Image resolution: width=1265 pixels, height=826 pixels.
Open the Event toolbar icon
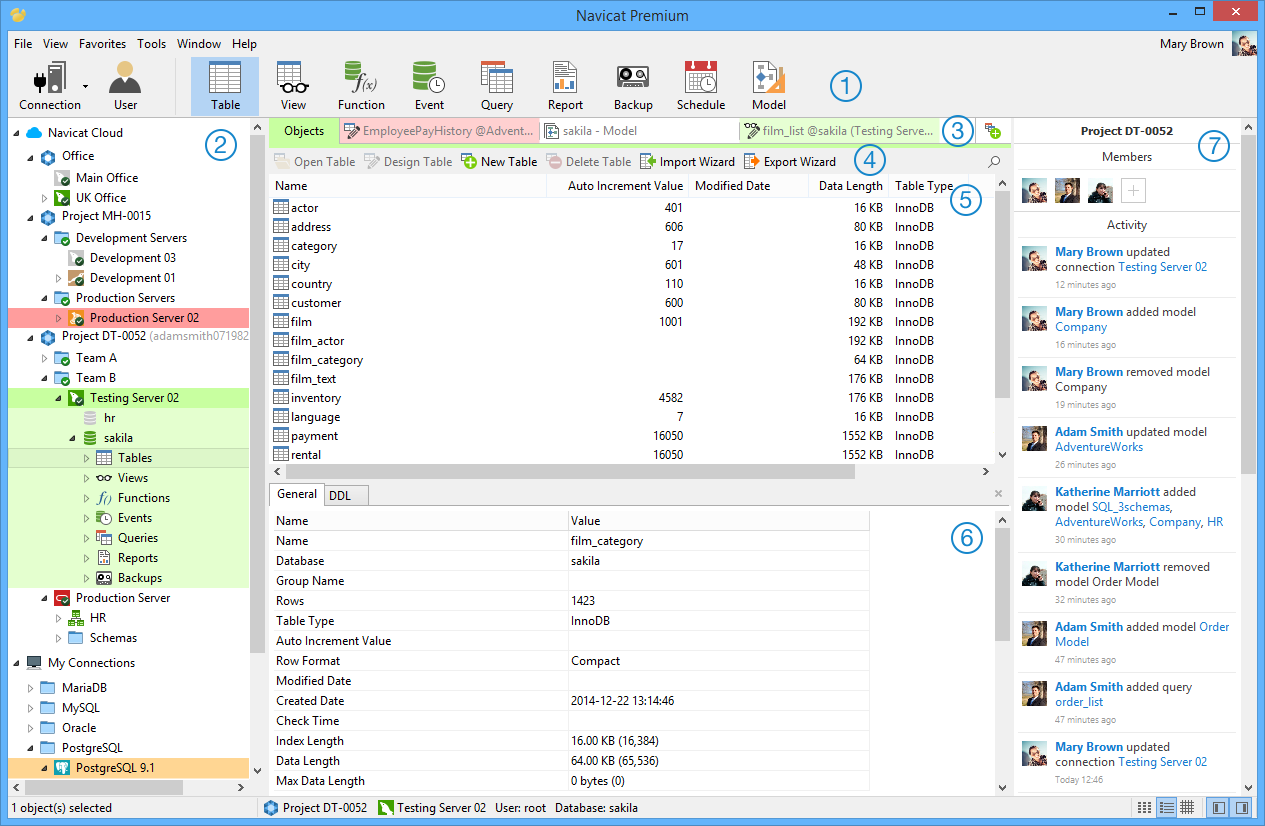point(429,86)
